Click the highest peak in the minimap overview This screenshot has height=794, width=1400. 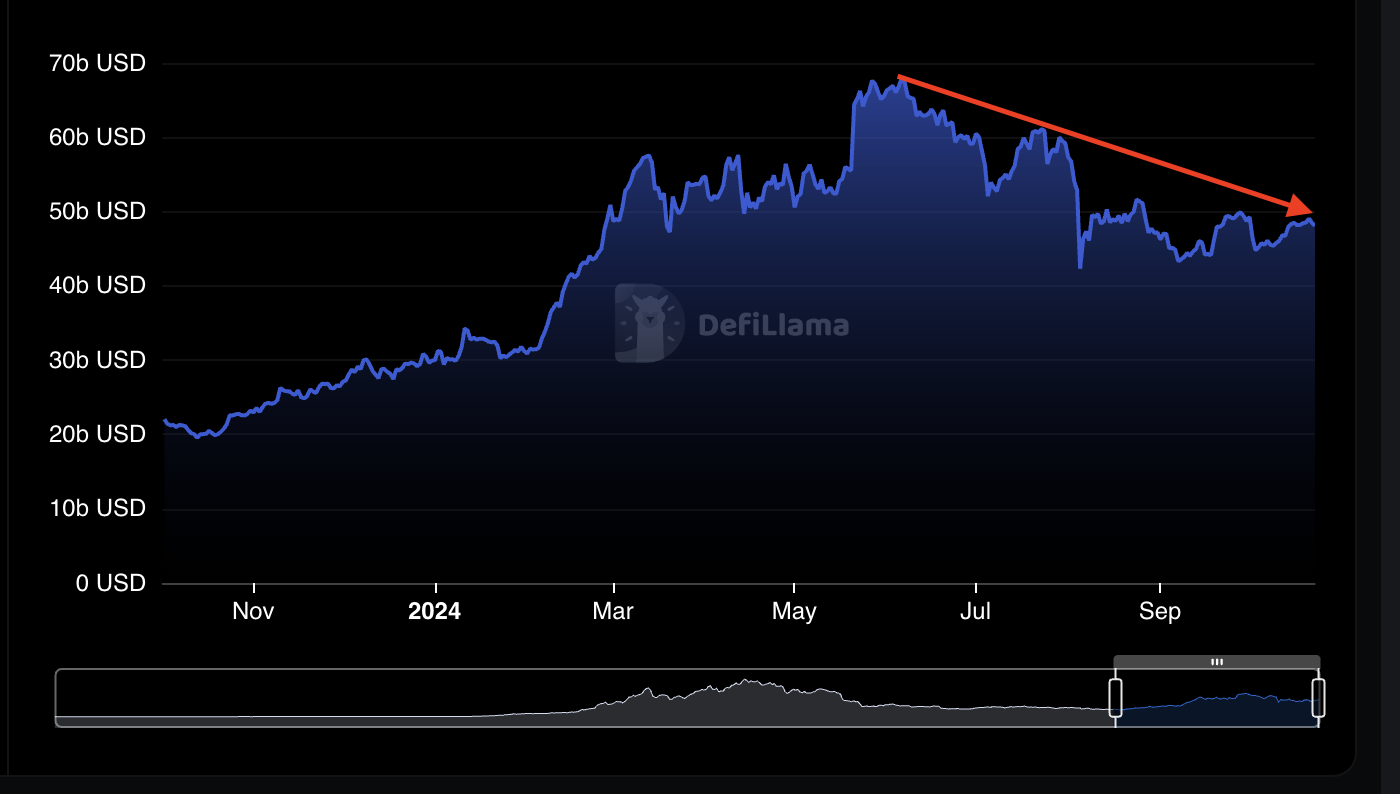pos(747,682)
